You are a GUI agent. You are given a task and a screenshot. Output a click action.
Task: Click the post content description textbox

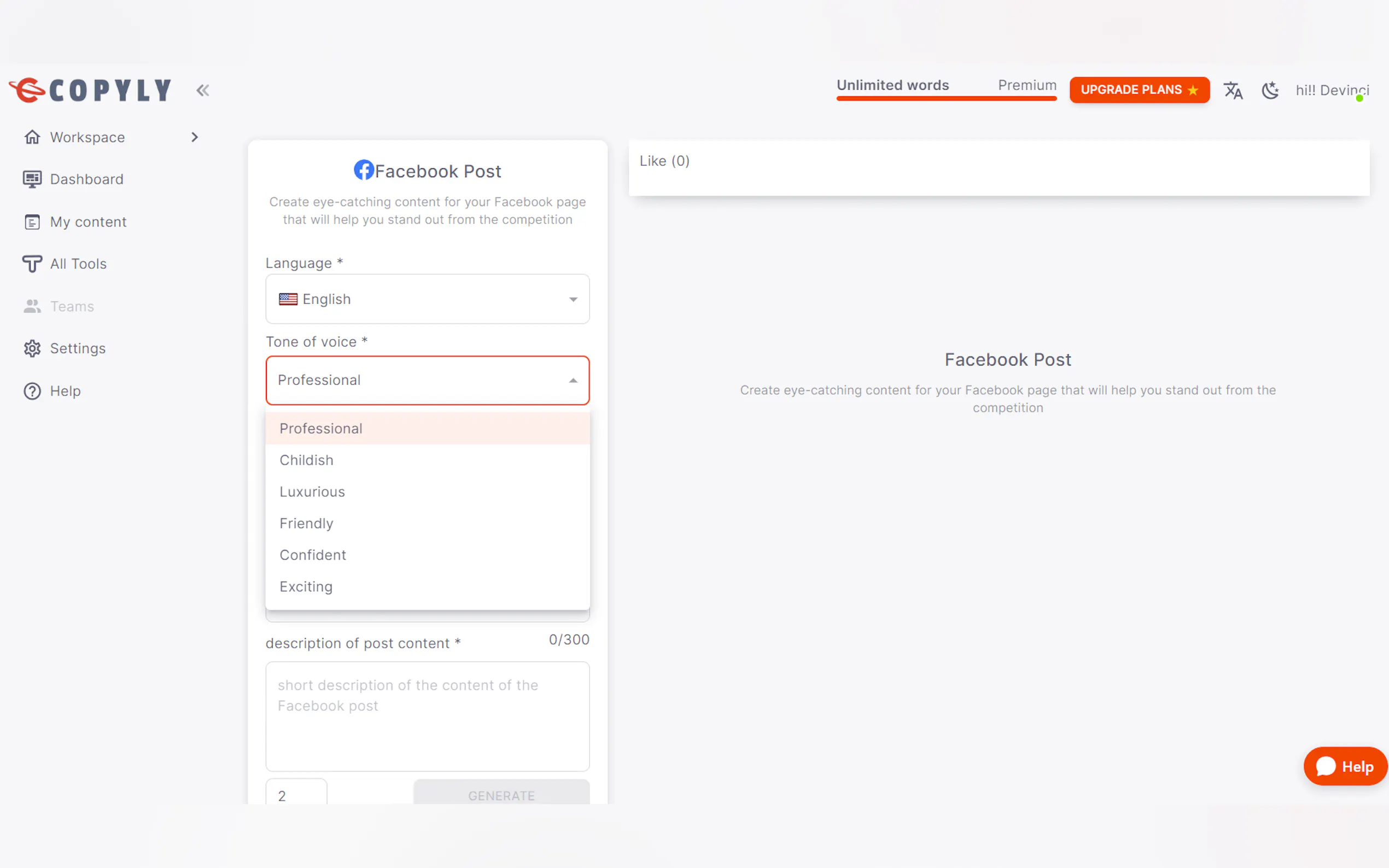427,716
